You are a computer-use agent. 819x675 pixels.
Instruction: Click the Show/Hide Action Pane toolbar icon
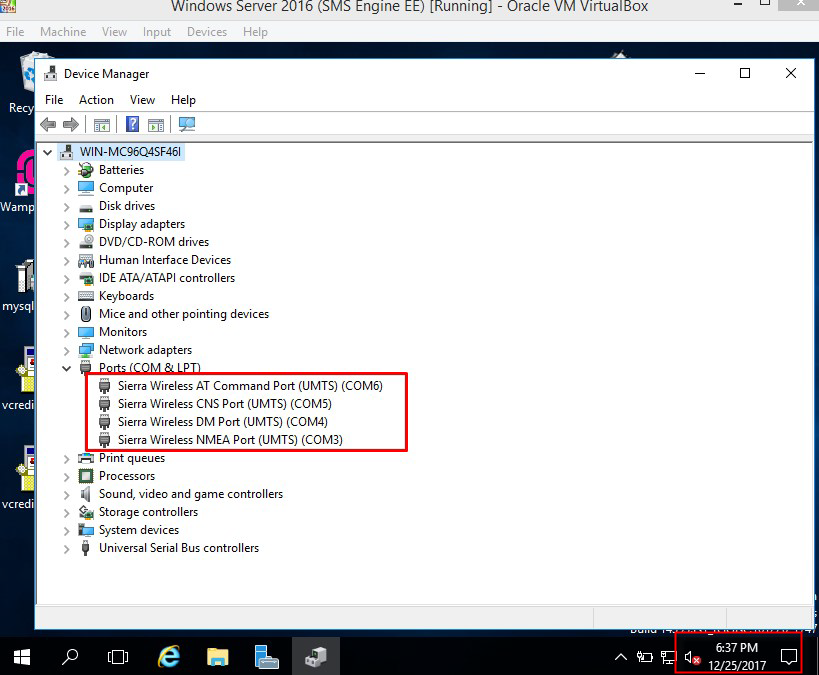pyautogui.click(x=156, y=125)
